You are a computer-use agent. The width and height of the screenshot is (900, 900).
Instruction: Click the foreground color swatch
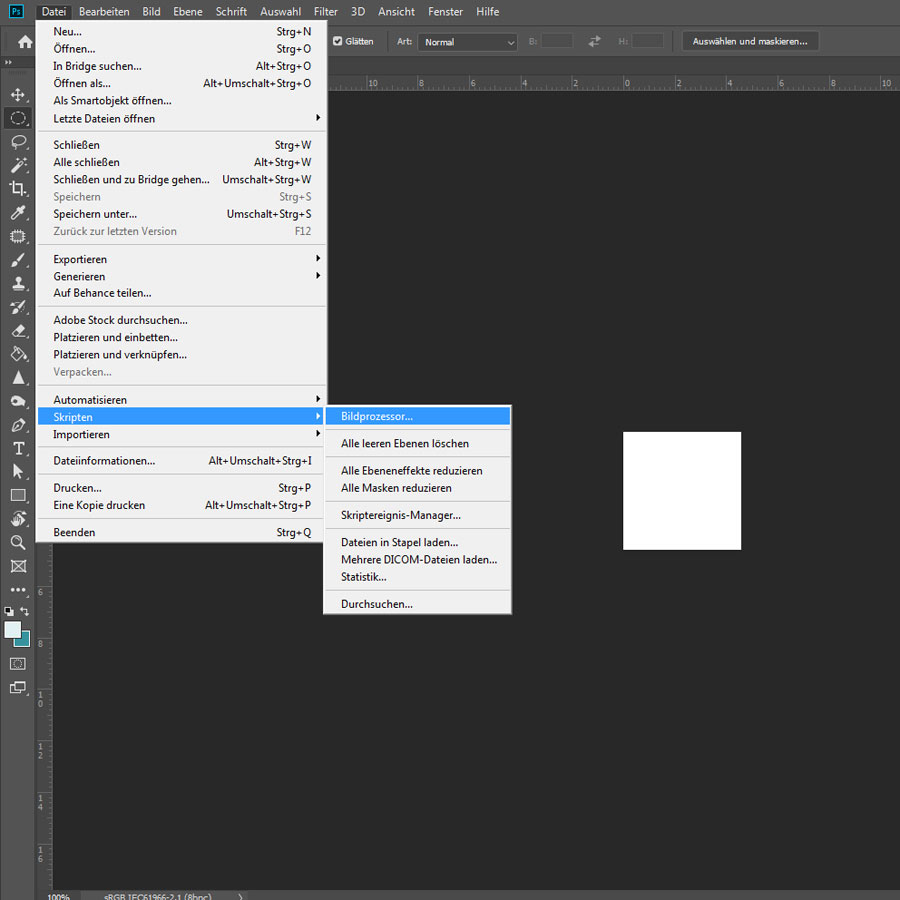12,629
